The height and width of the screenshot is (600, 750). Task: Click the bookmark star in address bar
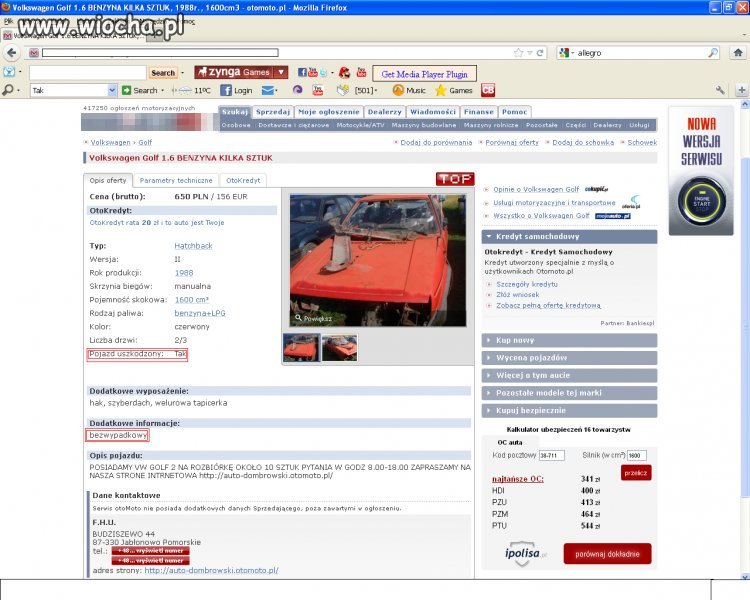pos(518,53)
